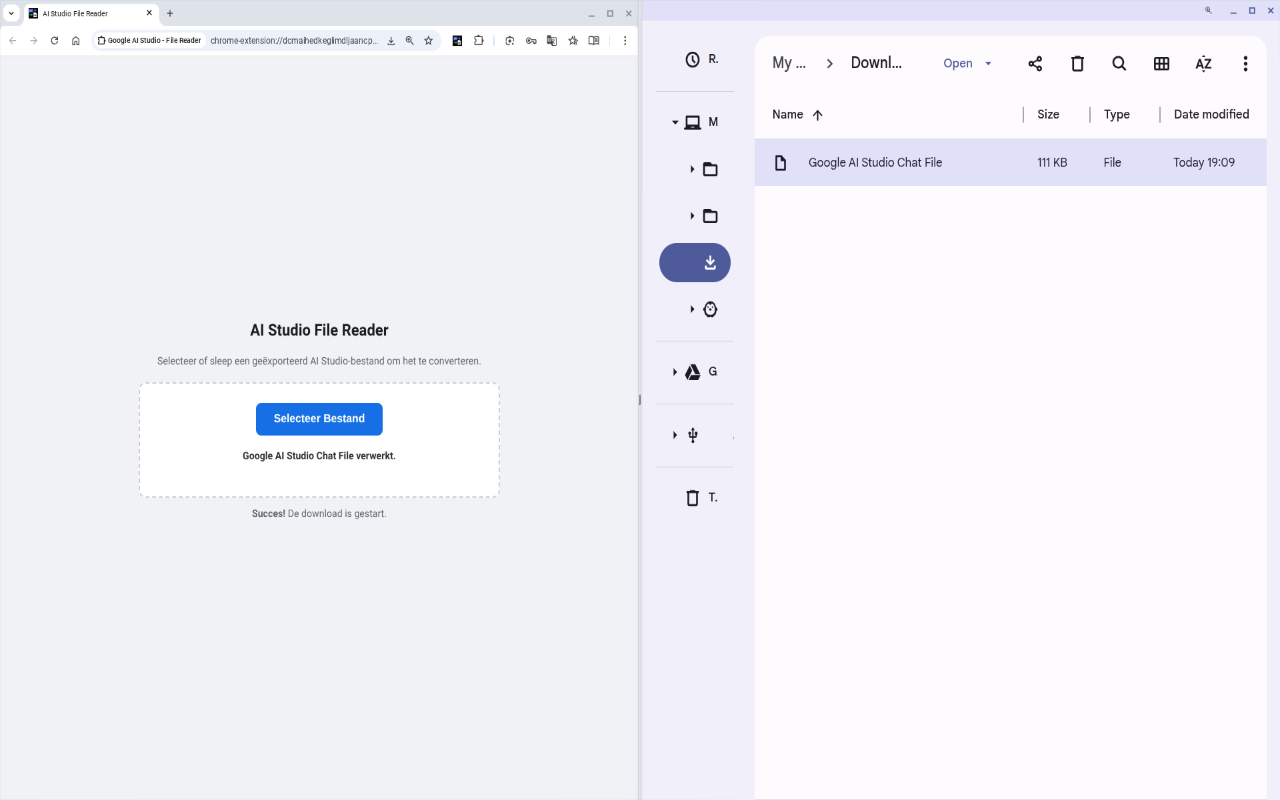Click the screenshot capture extension icon

(x=510, y=41)
